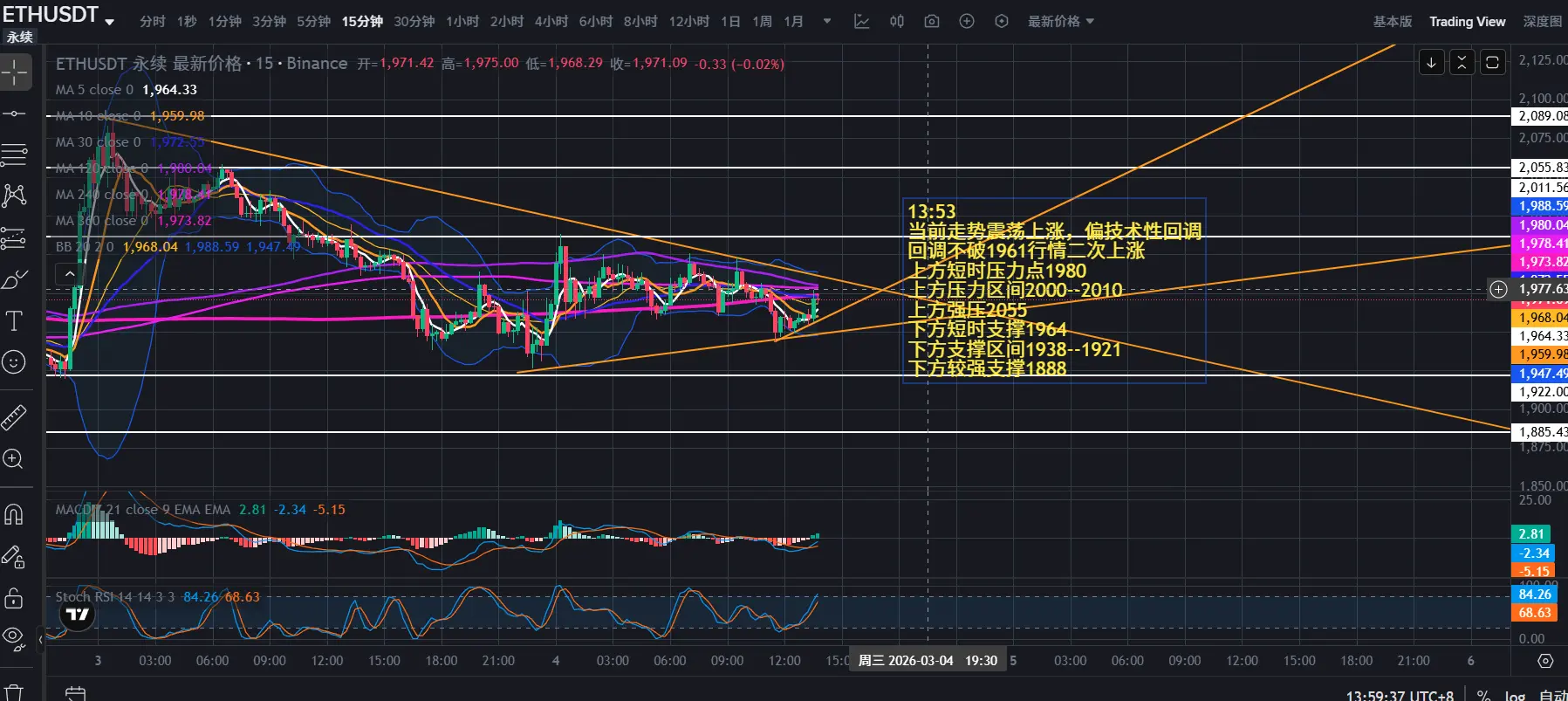Take a chart snapshot with camera icon

coord(932,21)
